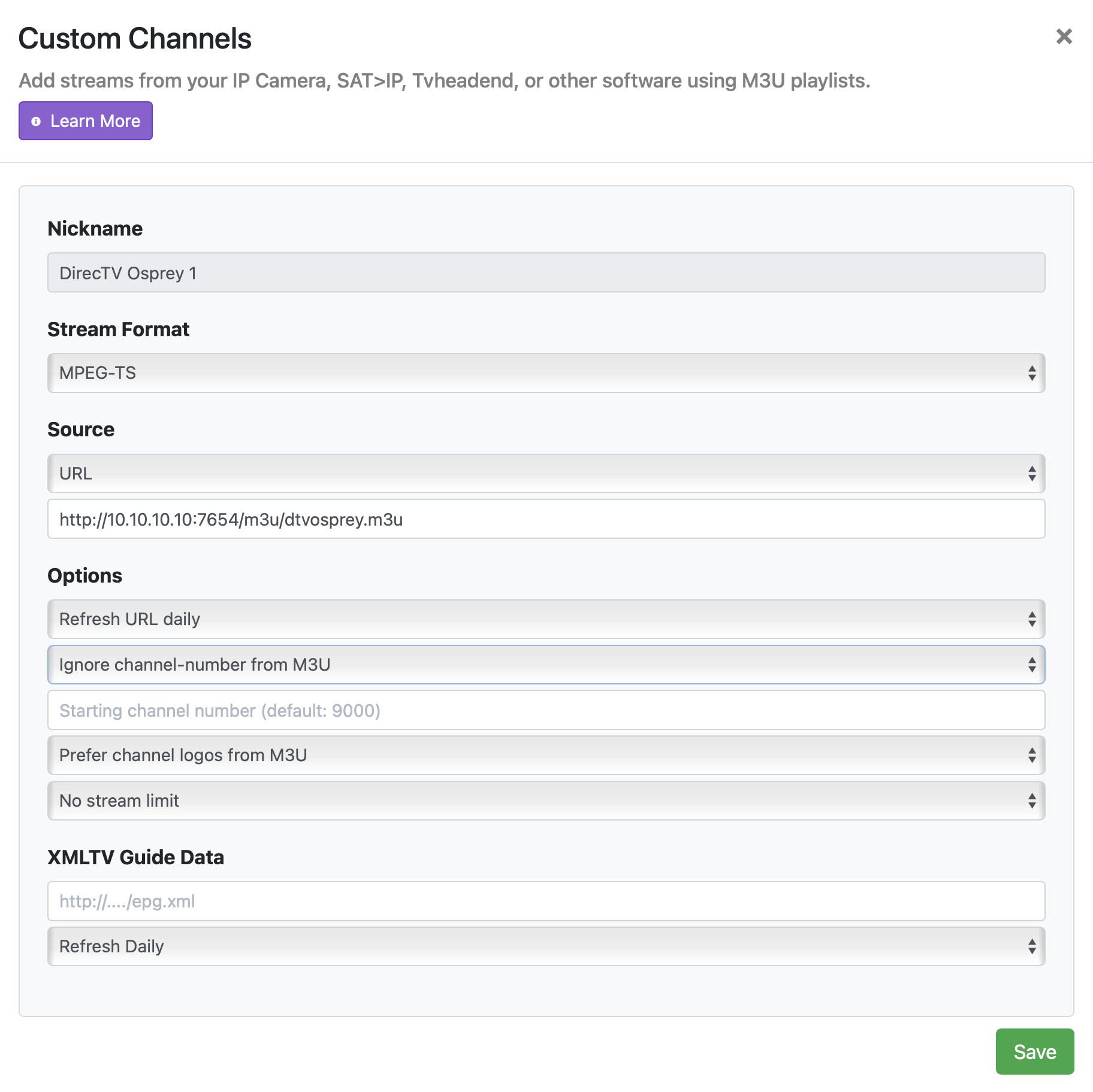Click the Nickname field with DirecTV Osprey 1
The width and height of the screenshot is (1093, 1092).
[545, 273]
